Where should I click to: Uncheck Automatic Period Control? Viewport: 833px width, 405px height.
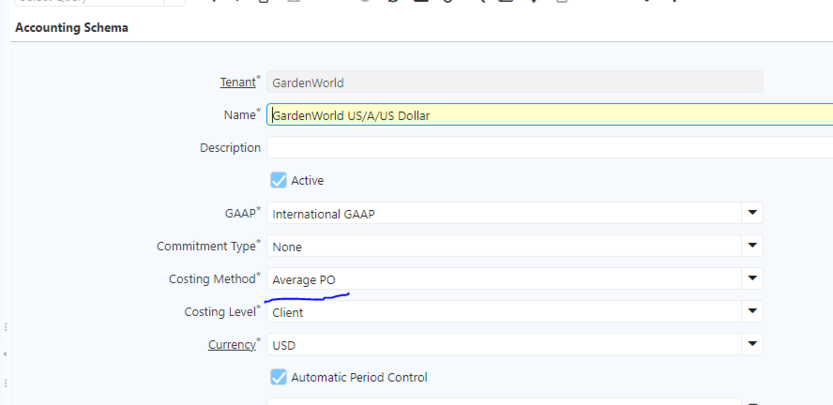point(279,377)
